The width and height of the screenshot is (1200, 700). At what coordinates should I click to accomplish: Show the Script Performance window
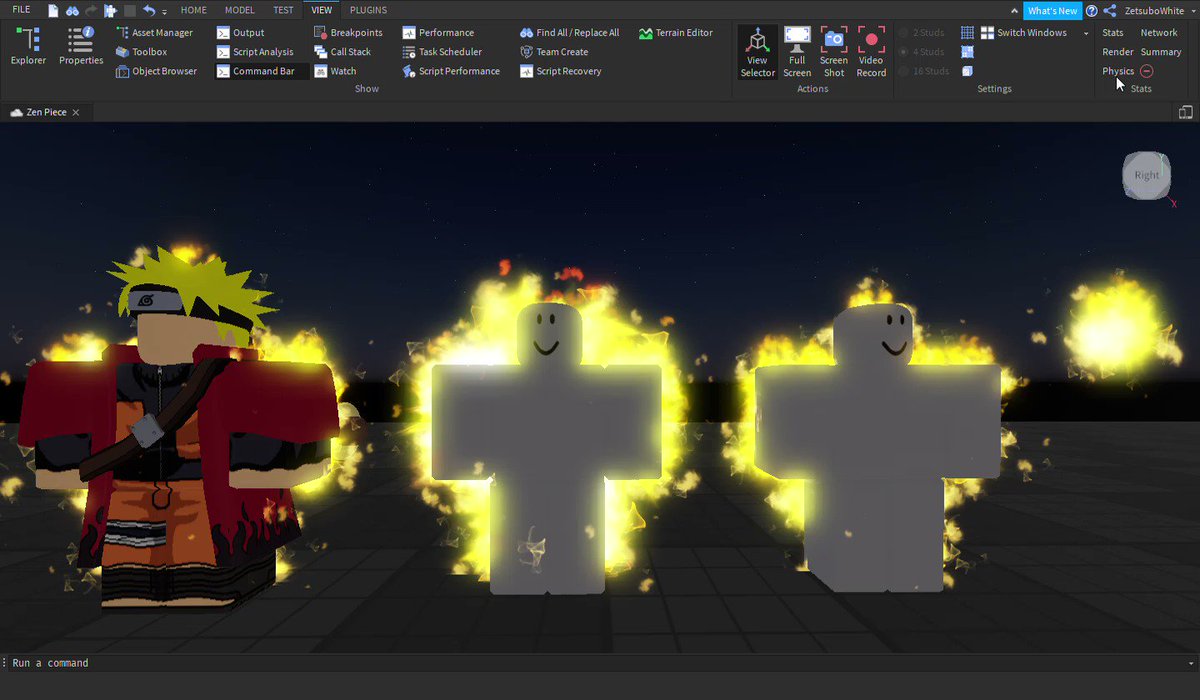tap(451, 71)
